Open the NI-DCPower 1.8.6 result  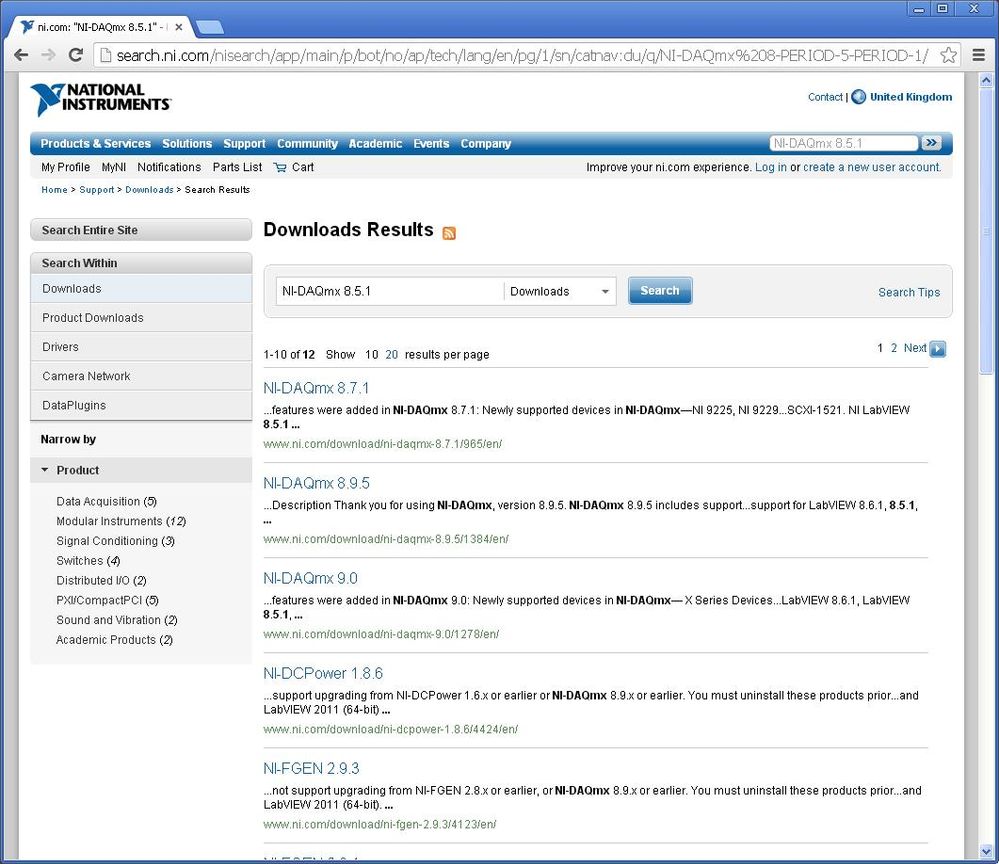click(x=323, y=673)
